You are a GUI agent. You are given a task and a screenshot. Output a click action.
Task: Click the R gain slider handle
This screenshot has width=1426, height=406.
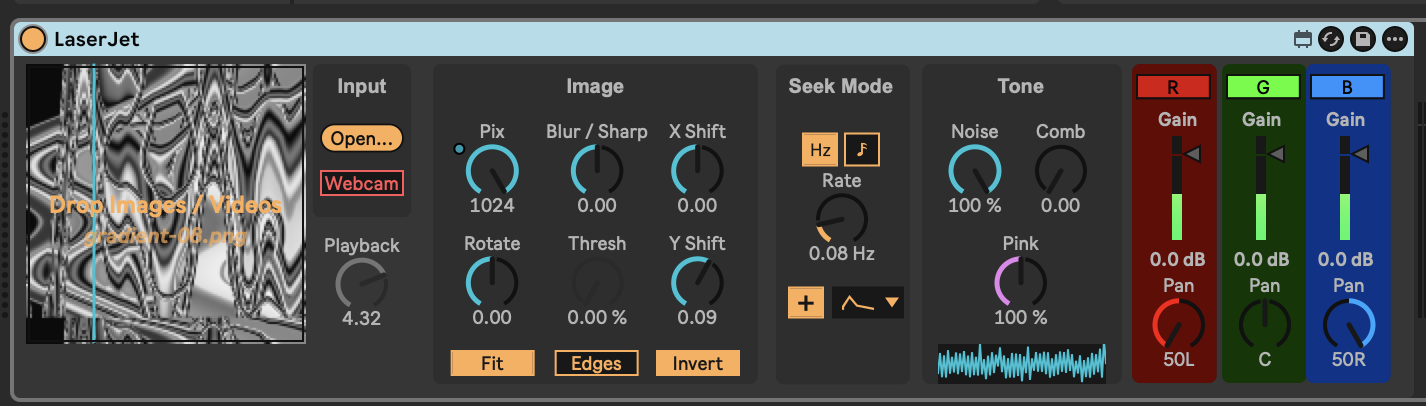(x=1191, y=154)
